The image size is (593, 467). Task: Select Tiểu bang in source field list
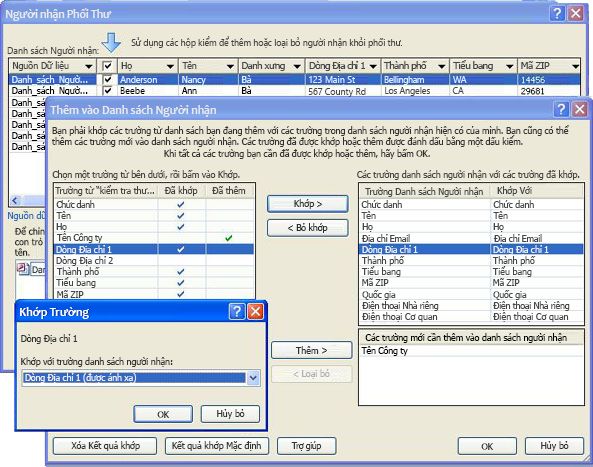(154, 283)
